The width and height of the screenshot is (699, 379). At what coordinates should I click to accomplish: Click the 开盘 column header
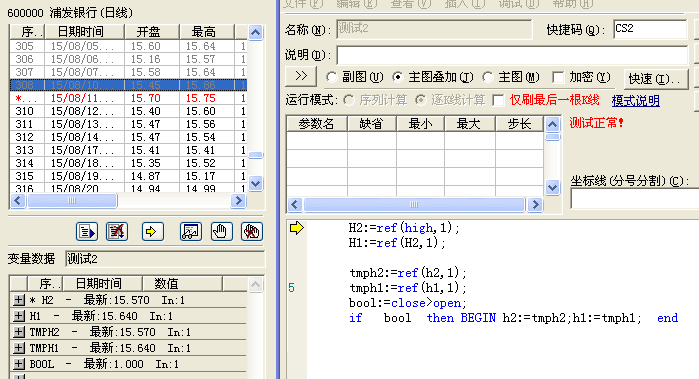click(x=152, y=32)
